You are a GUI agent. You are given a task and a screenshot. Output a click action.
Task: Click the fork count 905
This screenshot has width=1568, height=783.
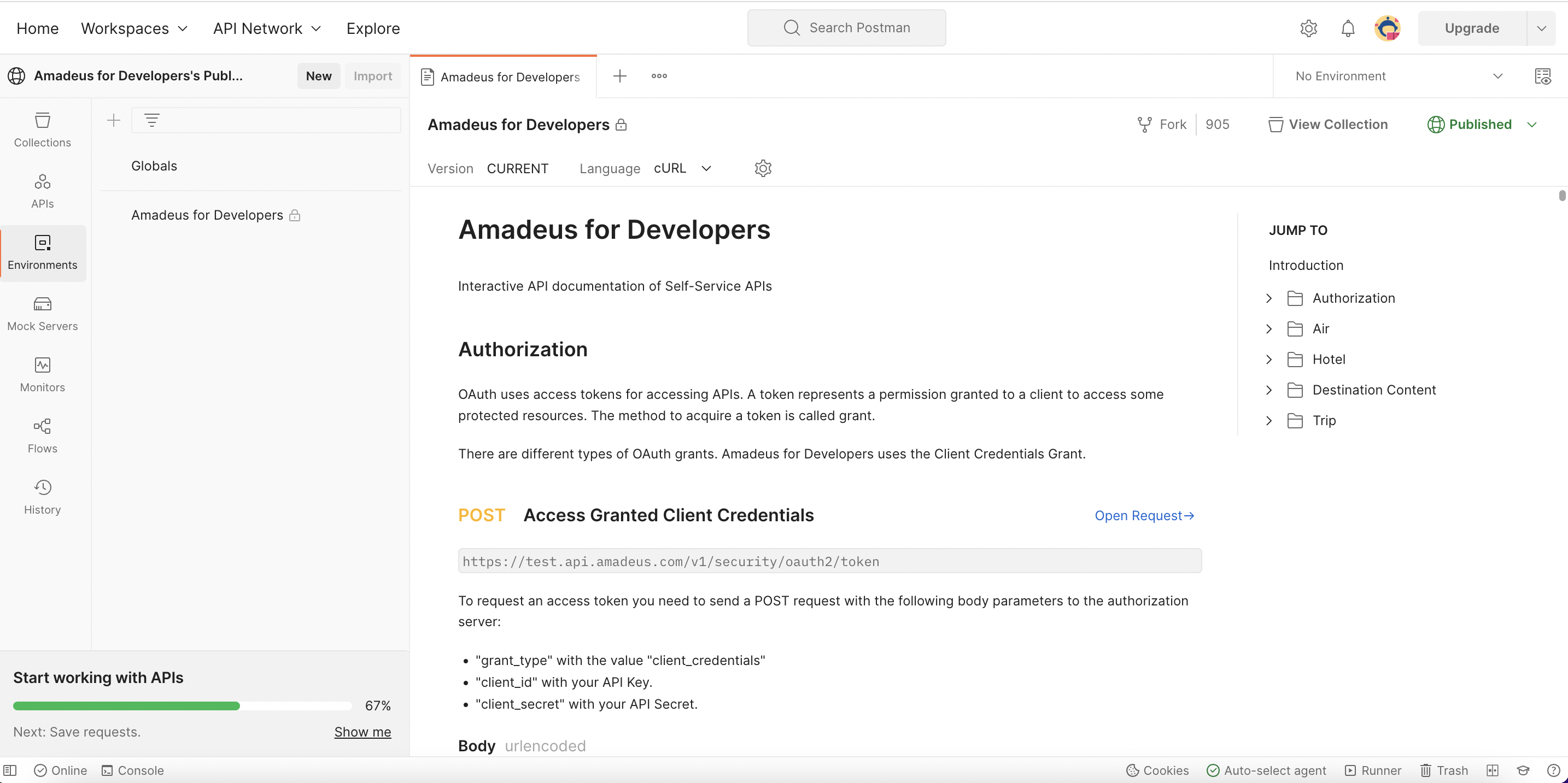coord(1218,125)
